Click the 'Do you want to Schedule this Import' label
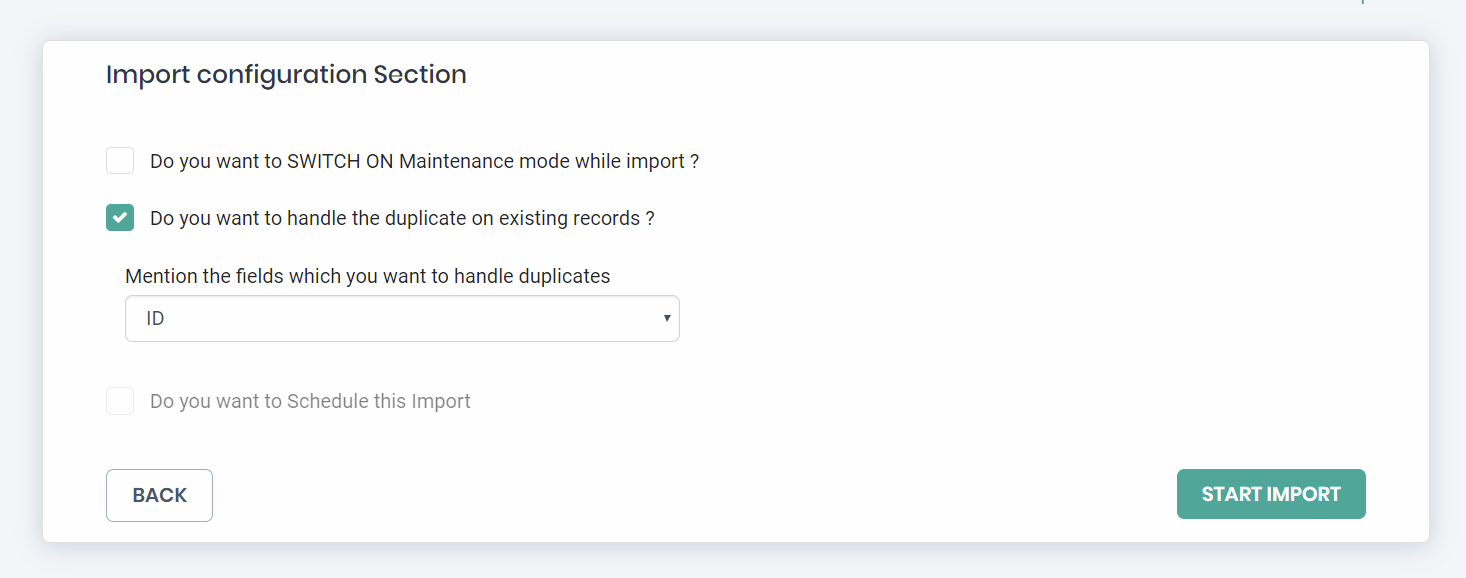This screenshot has height=578, width=1466. click(x=310, y=402)
